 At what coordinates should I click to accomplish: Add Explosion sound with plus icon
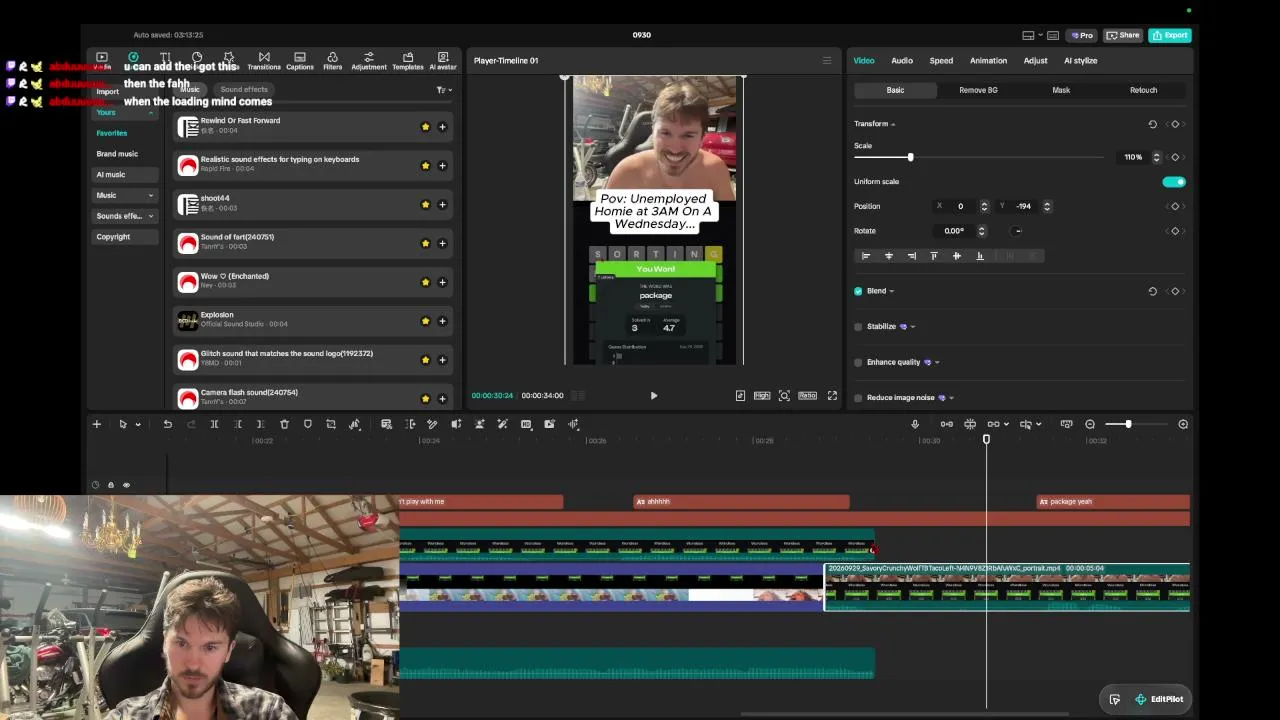442,321
